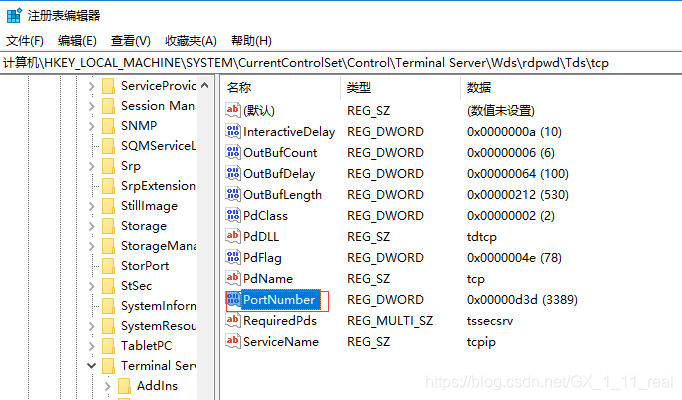Select the PortNumber value name
Screen dimensions: 682x400
(x=279, y=300)
